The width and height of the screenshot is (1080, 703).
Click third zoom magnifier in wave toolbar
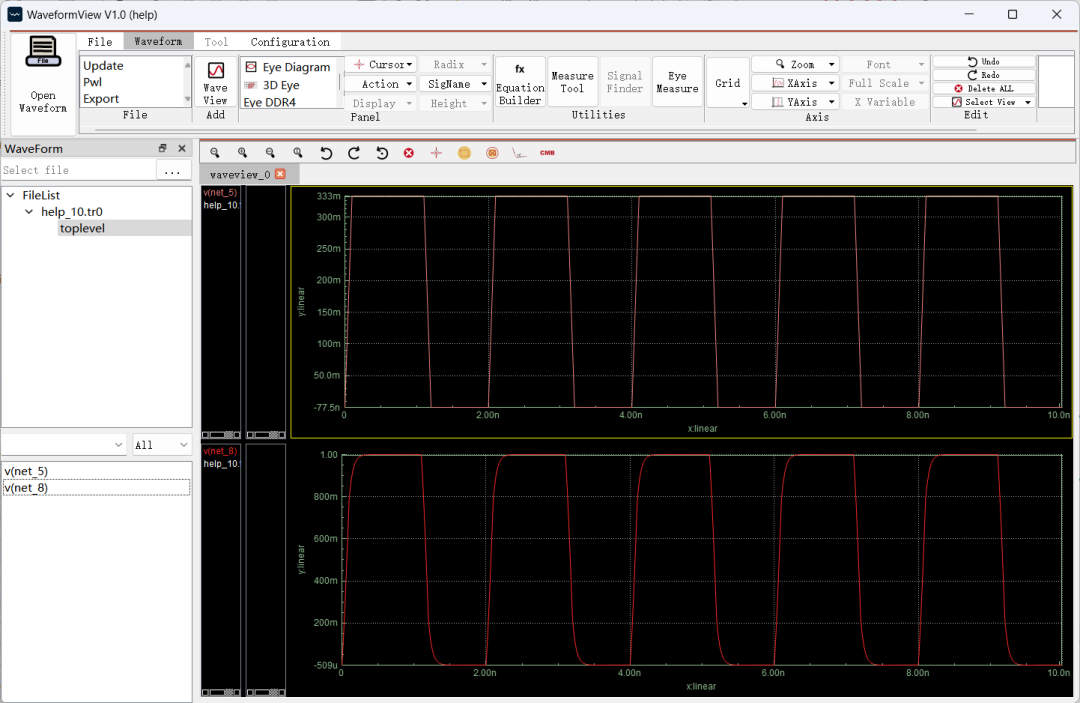click(x=270, y=153)
